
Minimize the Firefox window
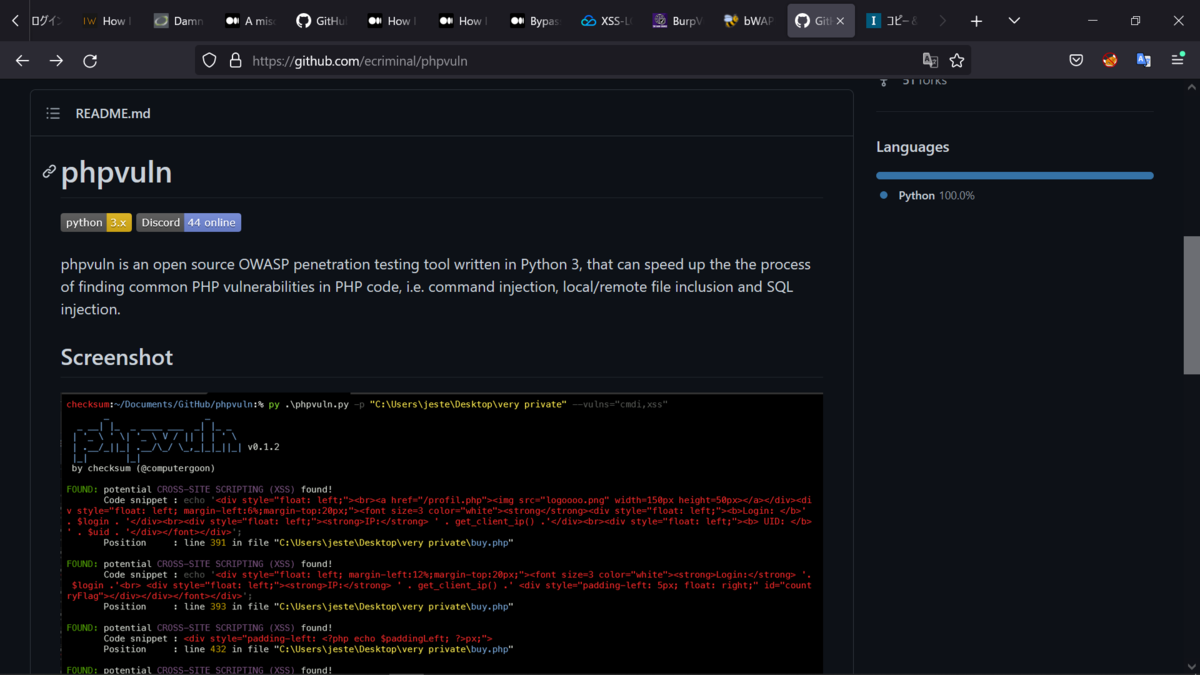click(x=1092, y=21)
